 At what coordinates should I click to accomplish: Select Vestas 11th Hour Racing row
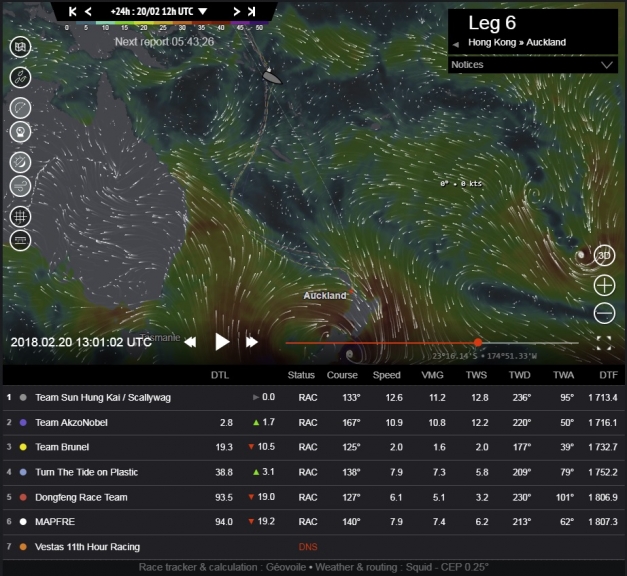pyautogui.click(x=314, y=547)
